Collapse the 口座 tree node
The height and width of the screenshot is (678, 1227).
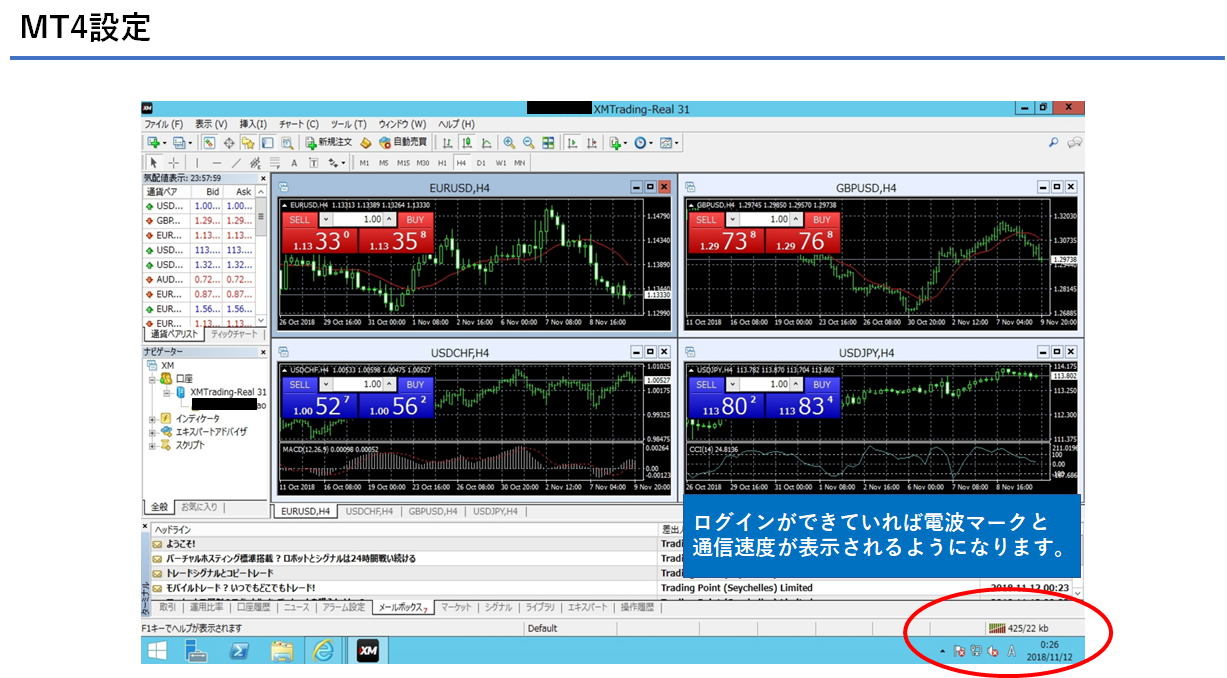coord(152,379)
